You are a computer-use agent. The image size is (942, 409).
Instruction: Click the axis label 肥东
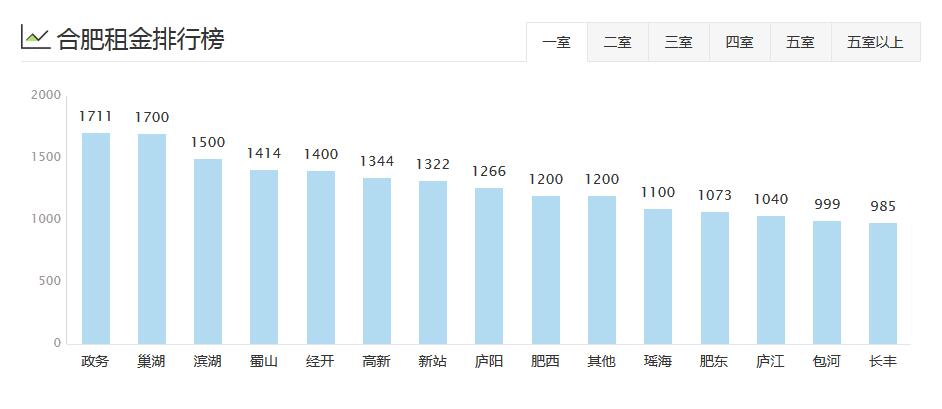pyautogui.click(x=714, y=362)
